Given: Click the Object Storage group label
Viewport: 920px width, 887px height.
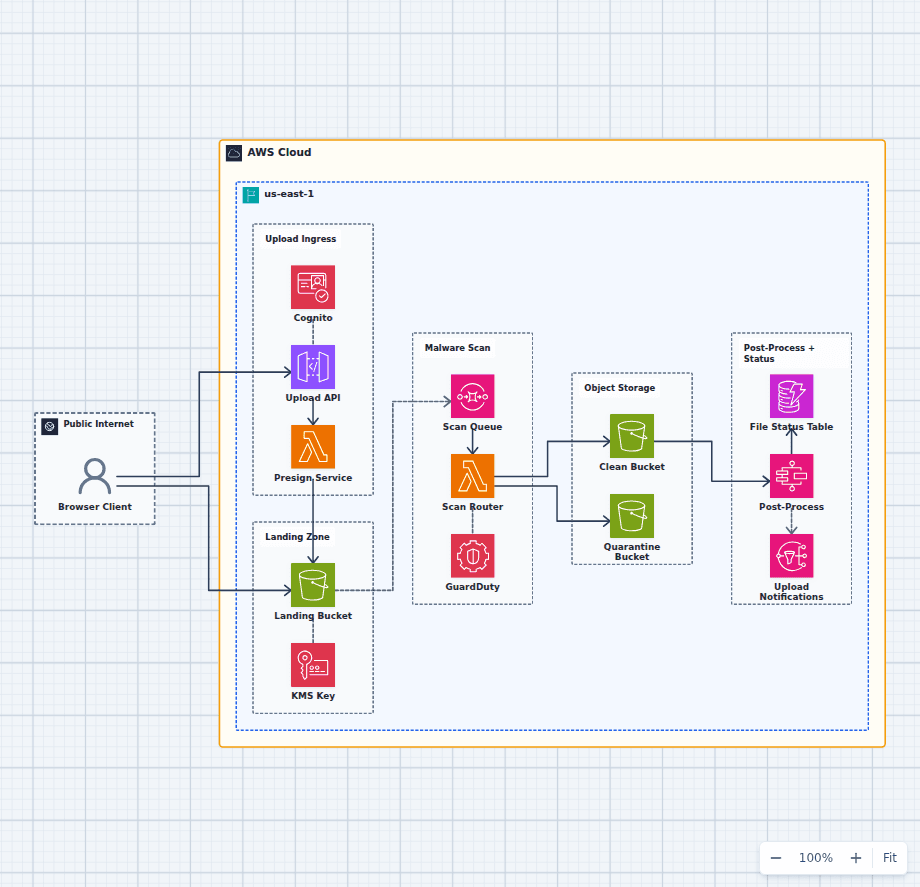Looking at the screenshot, I should point(620,388).
